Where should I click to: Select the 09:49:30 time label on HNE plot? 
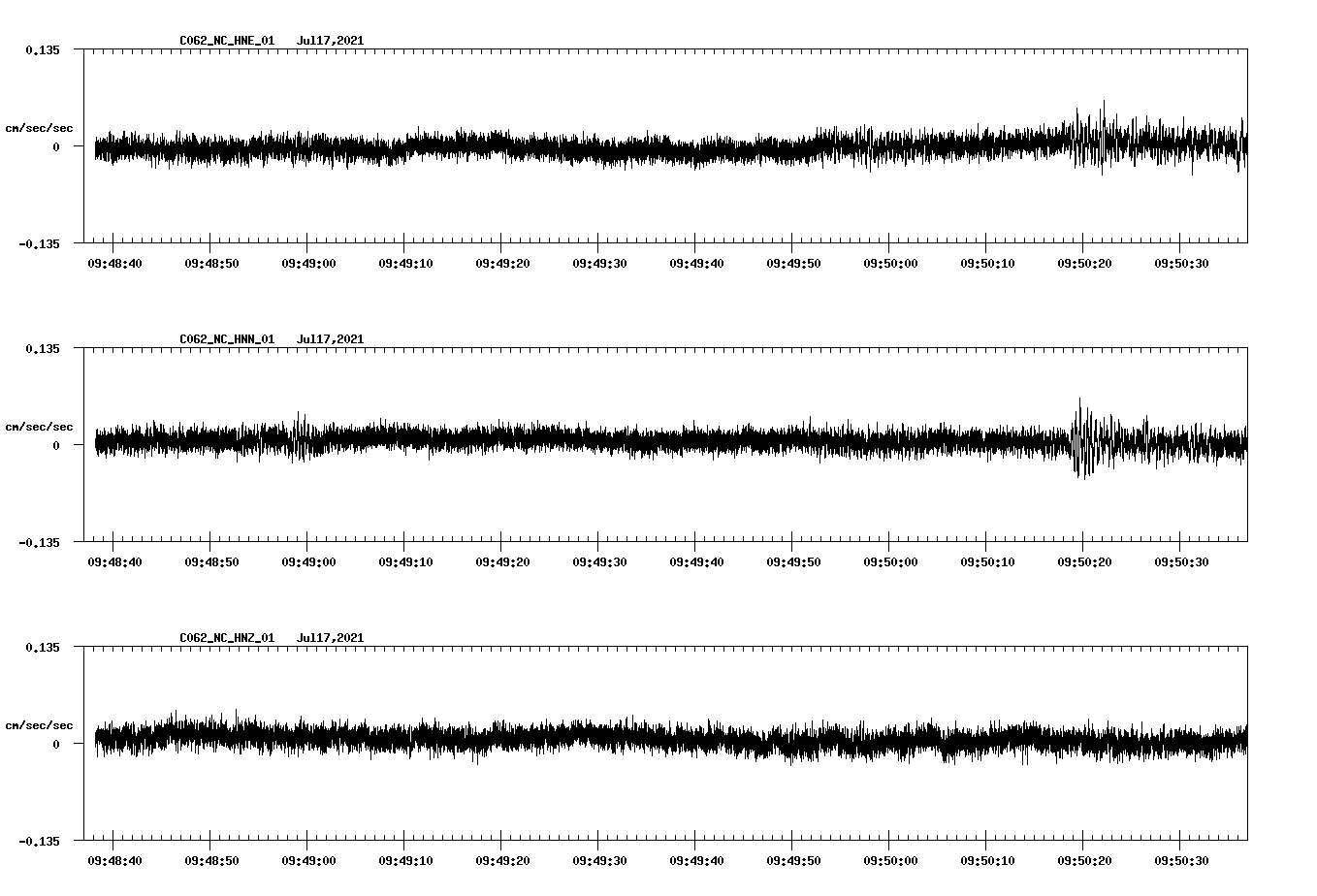point(599,263)
